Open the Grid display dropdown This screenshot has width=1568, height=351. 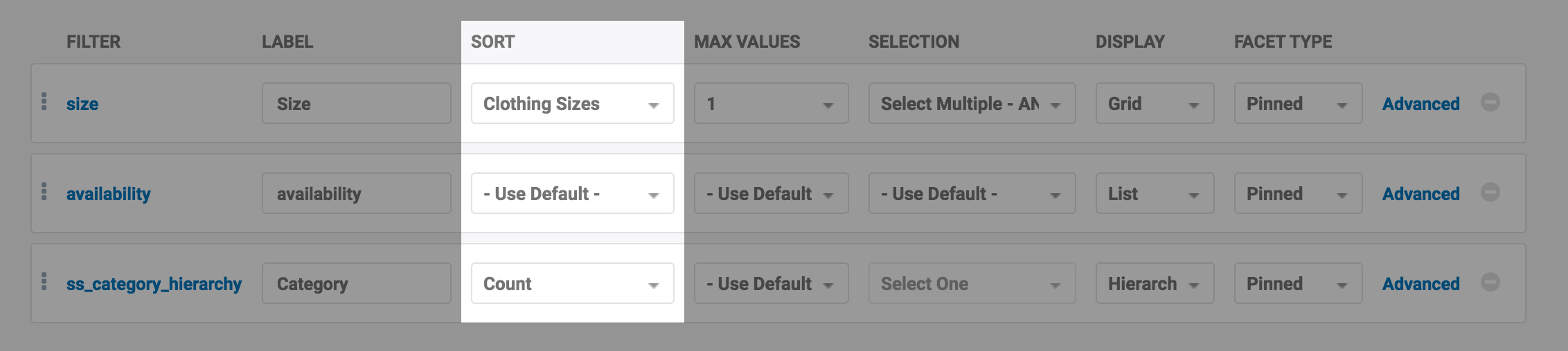tap(1155, 104)
